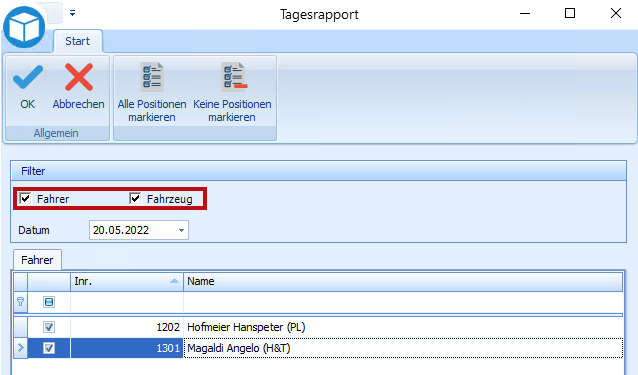Image resolution: width=638 pixels, height=375 pixels.
Task: Click the OK checkmark button
Action: pos(28,87)
